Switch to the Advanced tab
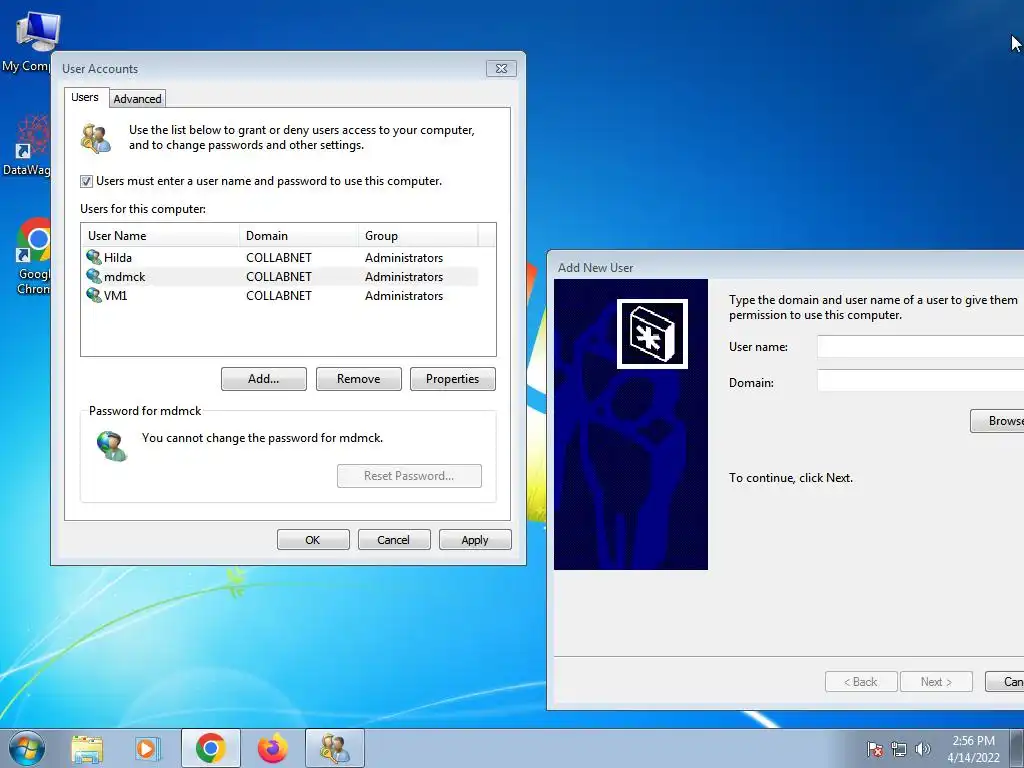1024x768 pixels. pyautogui.click(x=137, y=99)
